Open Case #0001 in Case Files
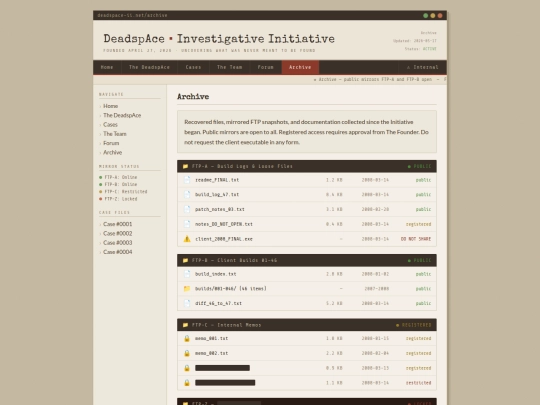 118,224
